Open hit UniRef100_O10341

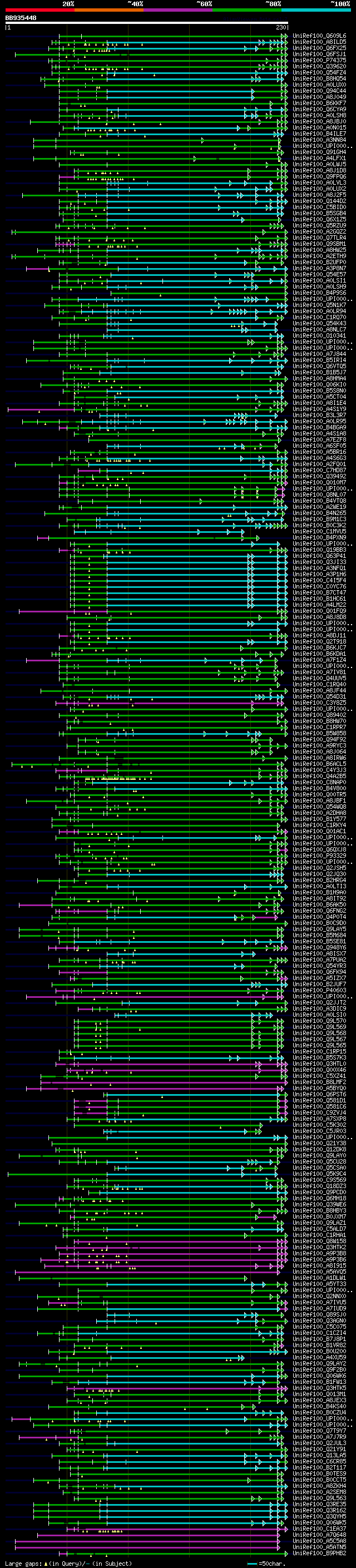(319, 335)
